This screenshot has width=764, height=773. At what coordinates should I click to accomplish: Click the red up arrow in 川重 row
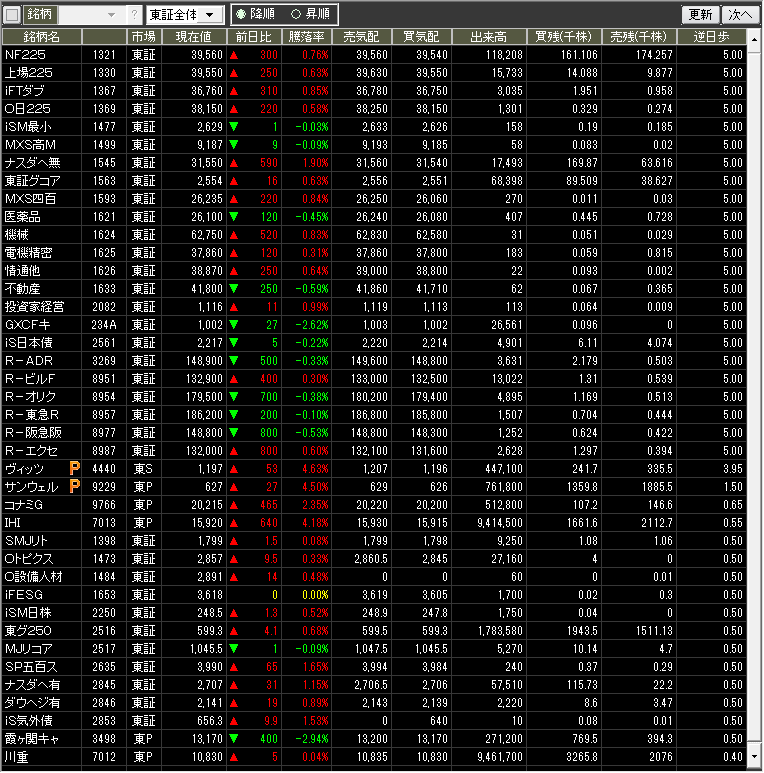[x=234, y=757]
